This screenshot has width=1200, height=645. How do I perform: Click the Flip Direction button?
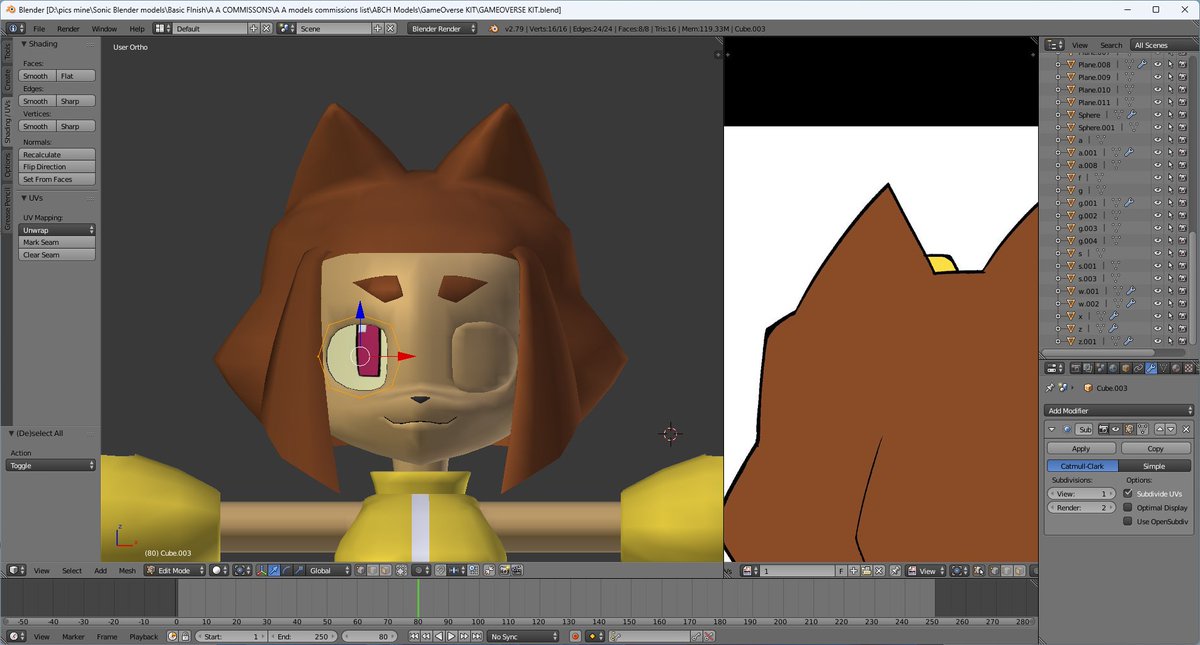point(58,167)
